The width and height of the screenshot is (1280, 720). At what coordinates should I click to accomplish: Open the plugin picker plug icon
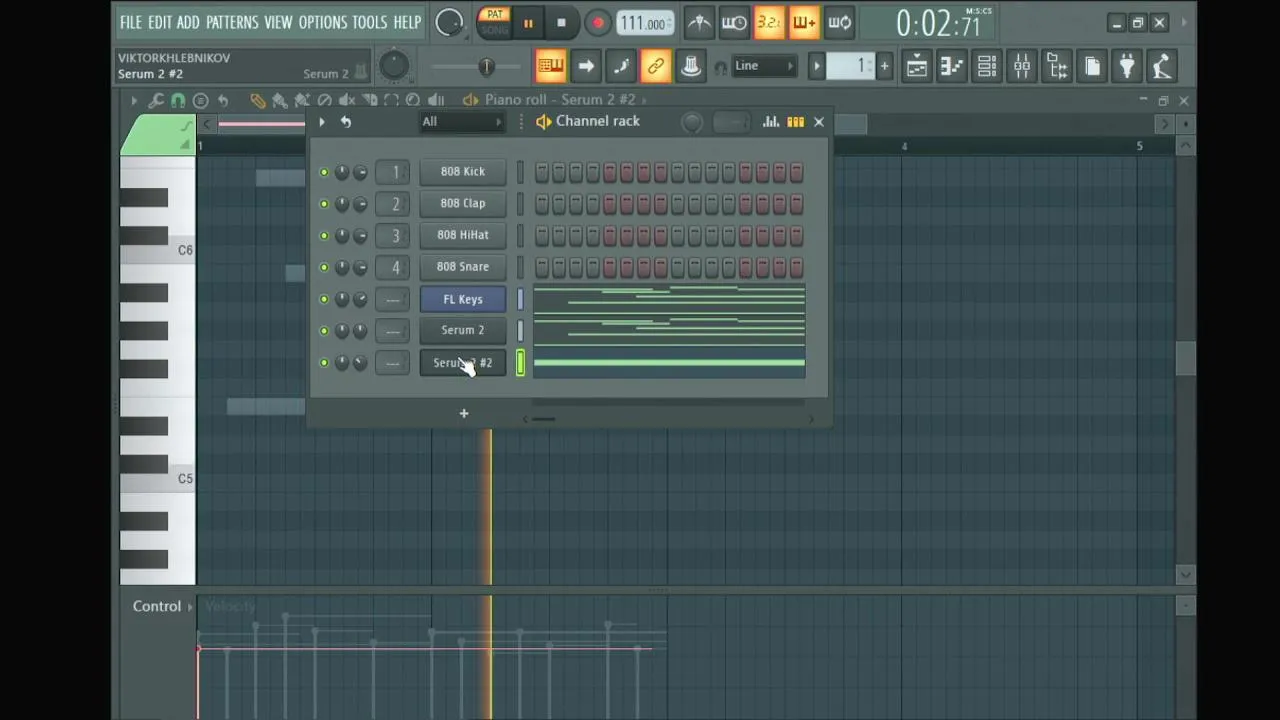pos(1126,67)
